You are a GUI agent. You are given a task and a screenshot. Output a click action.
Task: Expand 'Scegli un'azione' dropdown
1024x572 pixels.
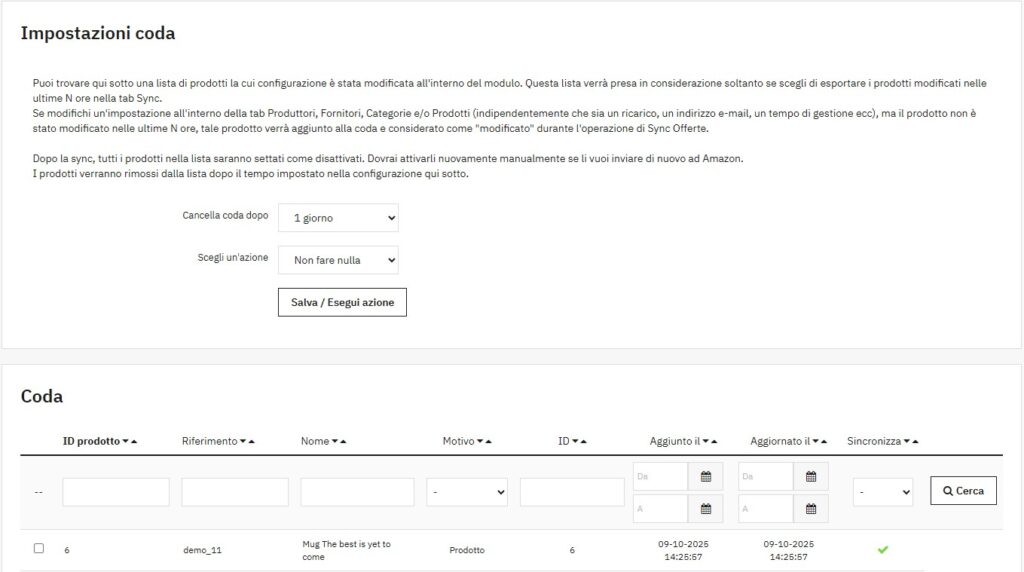point(338,260)
